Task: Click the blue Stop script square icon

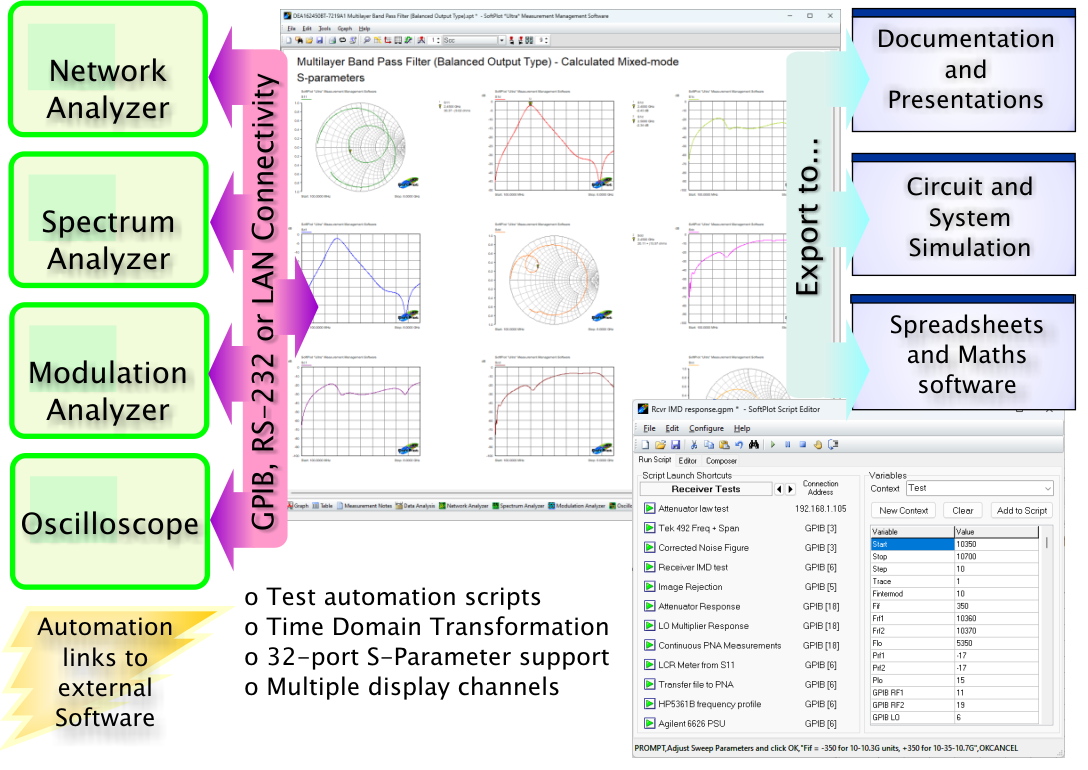Action: [x=802, y=444]
